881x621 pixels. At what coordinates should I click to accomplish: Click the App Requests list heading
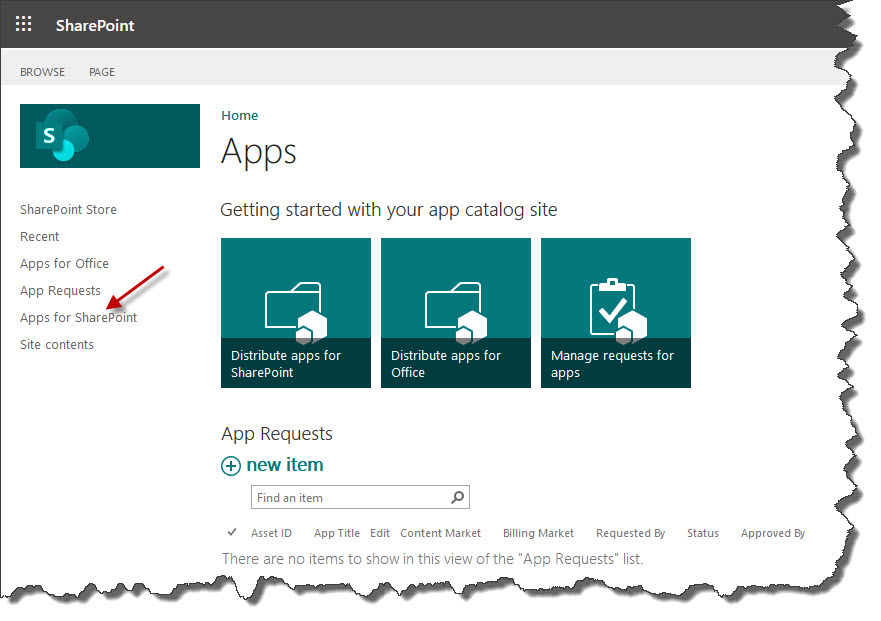coord(277,433)
